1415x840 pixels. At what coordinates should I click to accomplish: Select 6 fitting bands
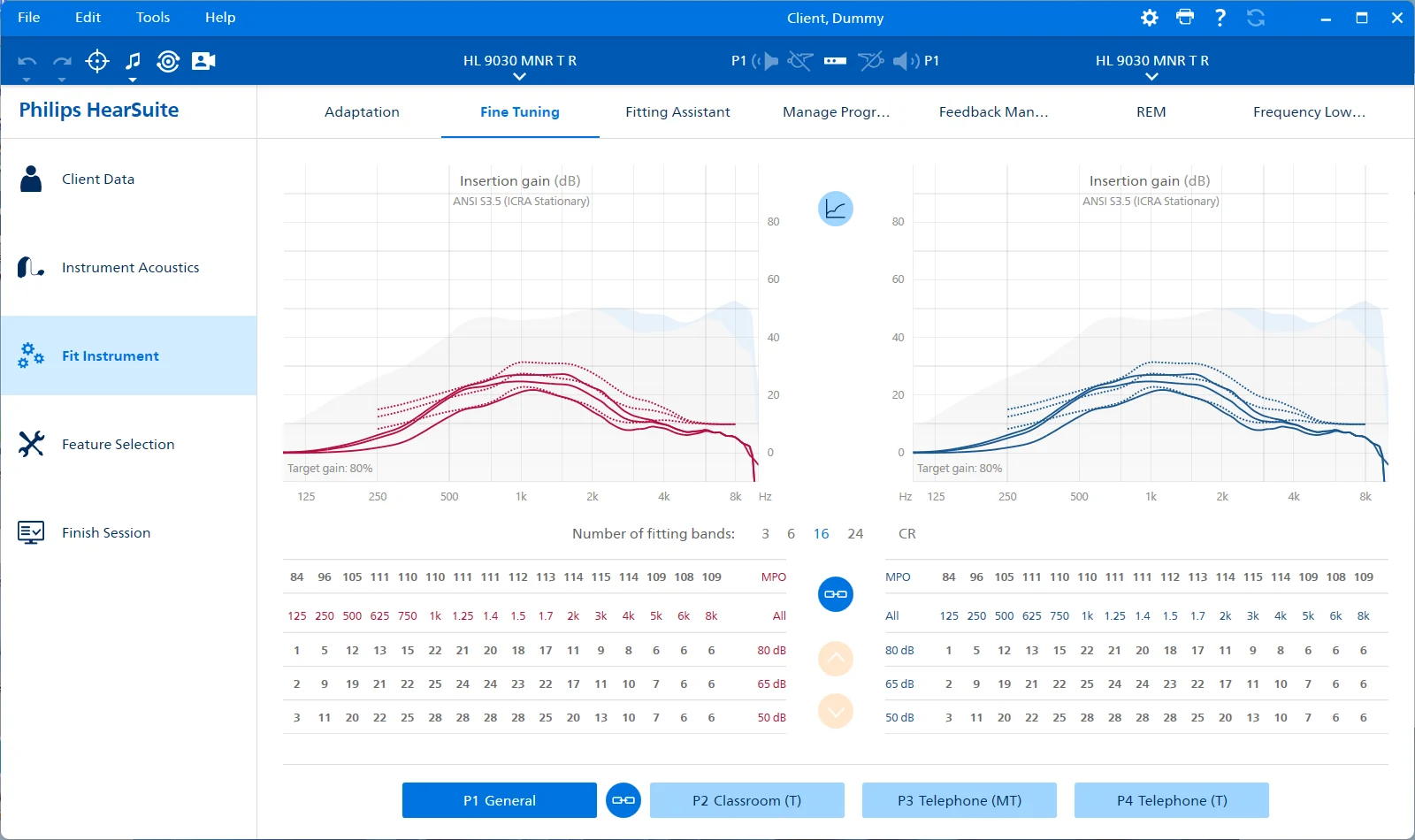791,534
